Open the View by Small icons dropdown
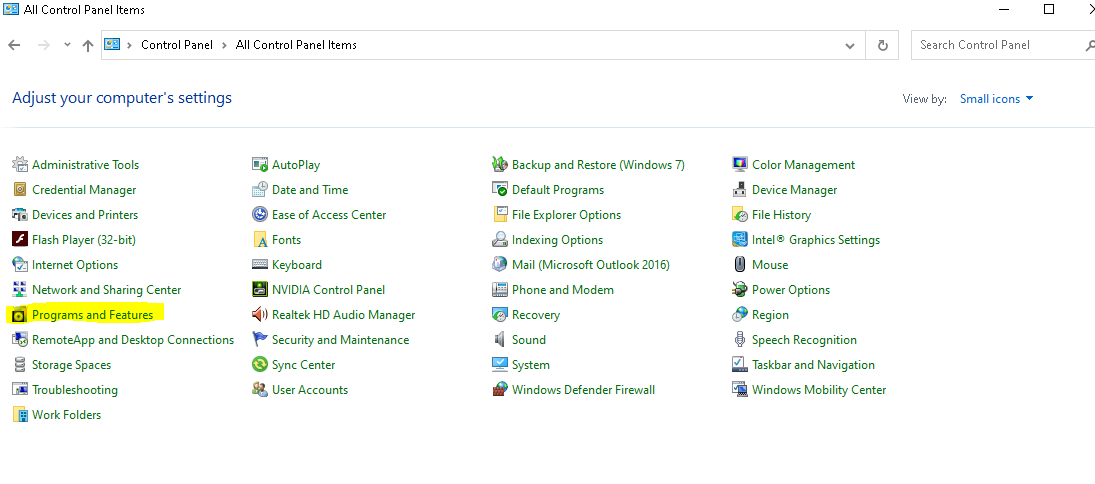The height and width of the screenshot is (484, 1095). click(997, 99)
